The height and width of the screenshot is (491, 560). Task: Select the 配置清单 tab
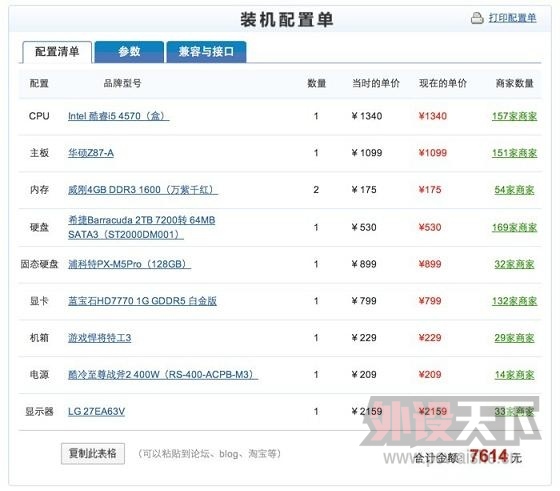(x=57, y=52)
